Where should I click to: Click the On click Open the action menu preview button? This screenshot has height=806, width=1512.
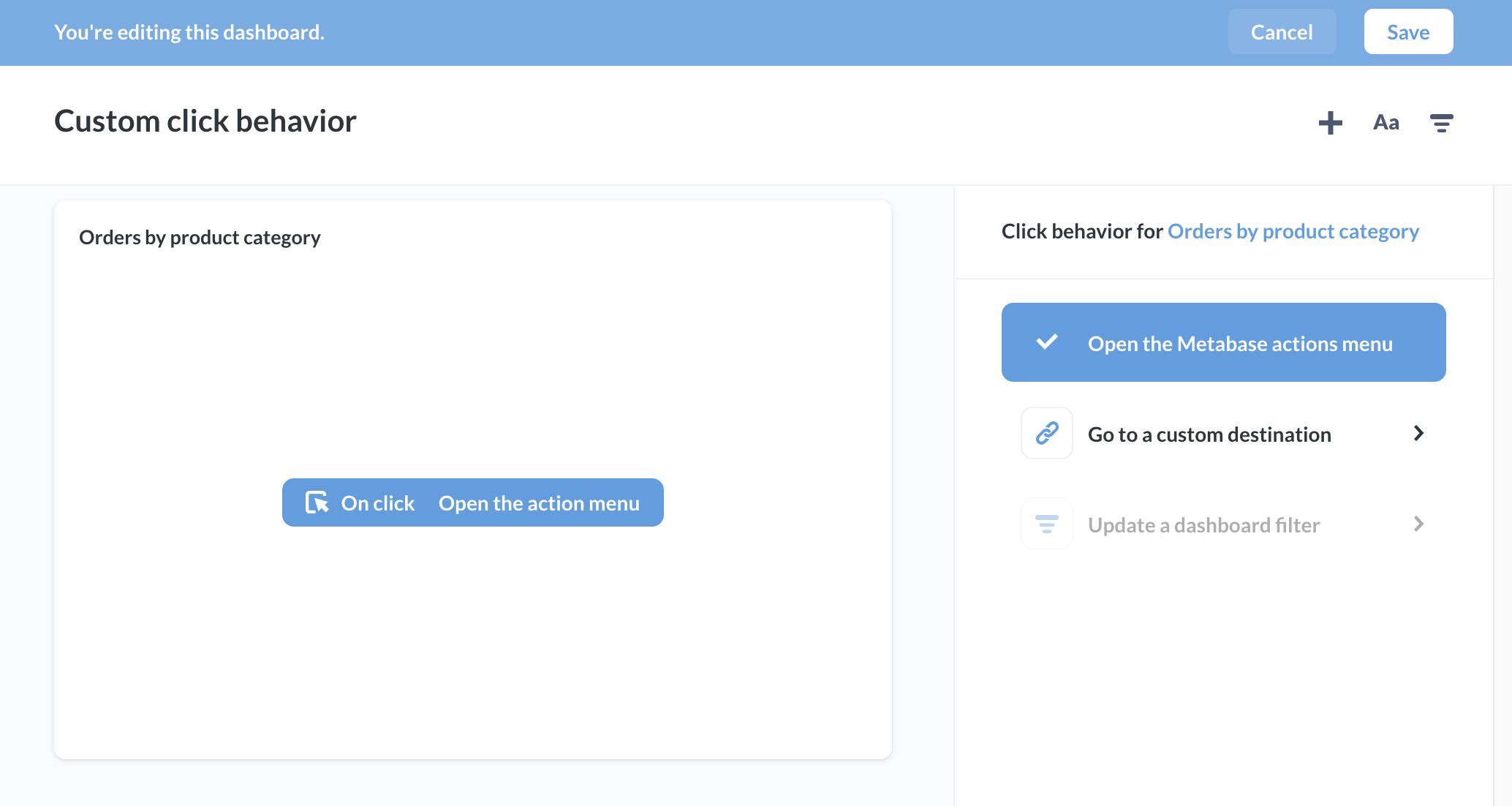tap(472, 503)
